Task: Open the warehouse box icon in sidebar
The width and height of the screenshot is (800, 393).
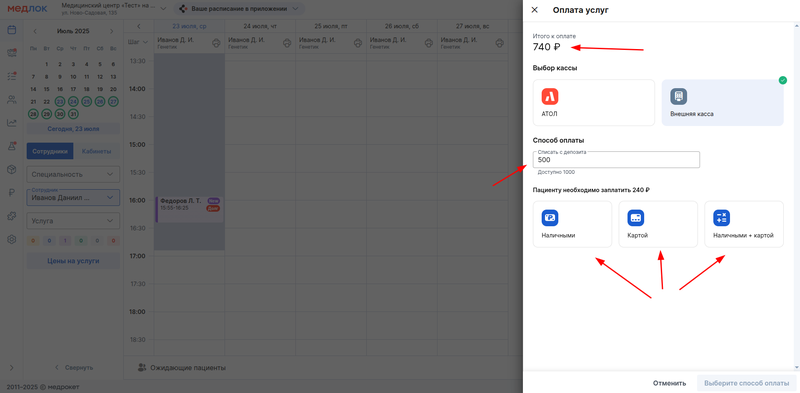Action: [x=11, y=169]
